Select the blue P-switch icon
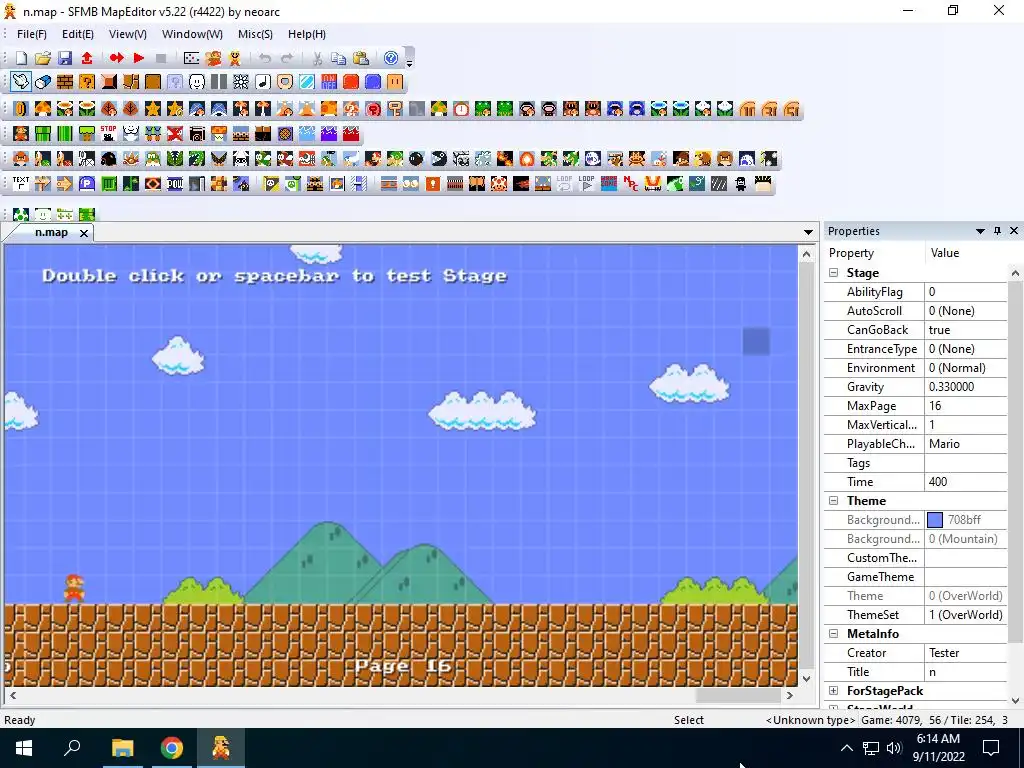 [x=87, y=184]
